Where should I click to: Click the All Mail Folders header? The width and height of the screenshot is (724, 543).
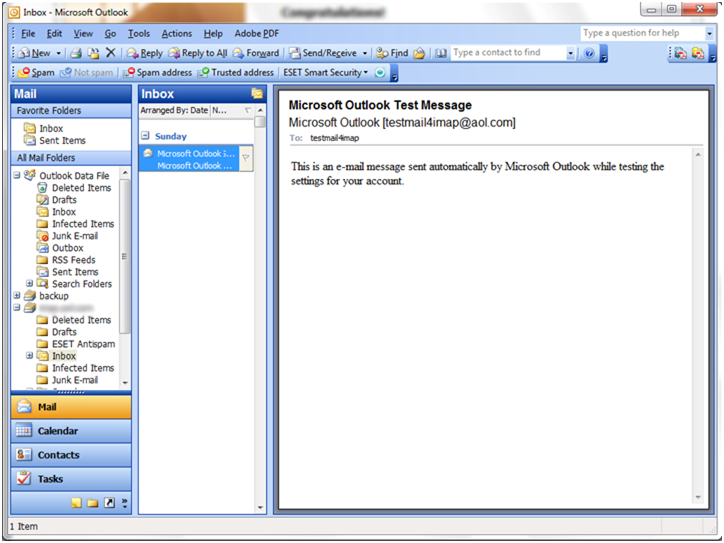(71, 157)
